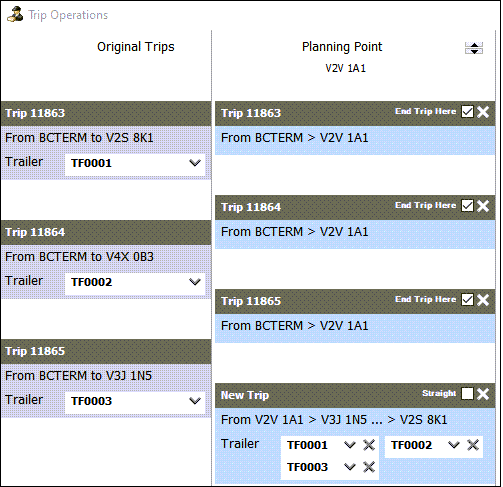This screenshot has width=503, height=487.
Task: Enable the Straight checkbox on New Trip
Action: 467,394
